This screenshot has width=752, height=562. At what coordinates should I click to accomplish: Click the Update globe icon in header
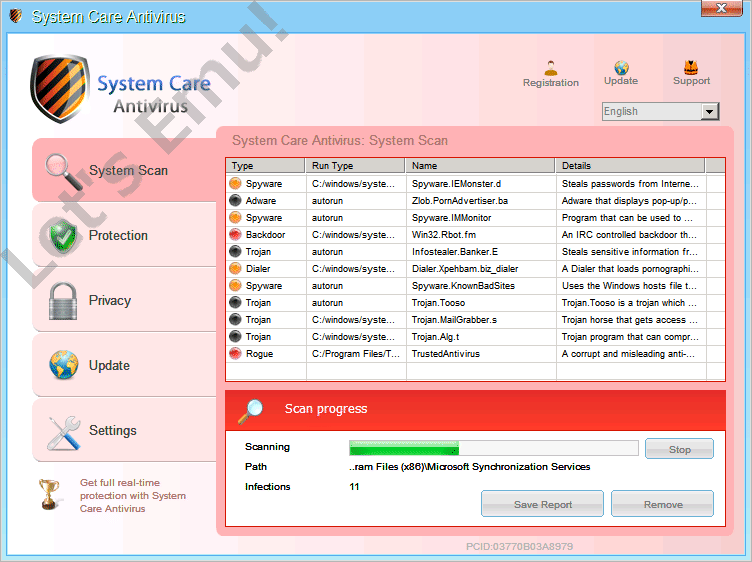pos(621,68)
